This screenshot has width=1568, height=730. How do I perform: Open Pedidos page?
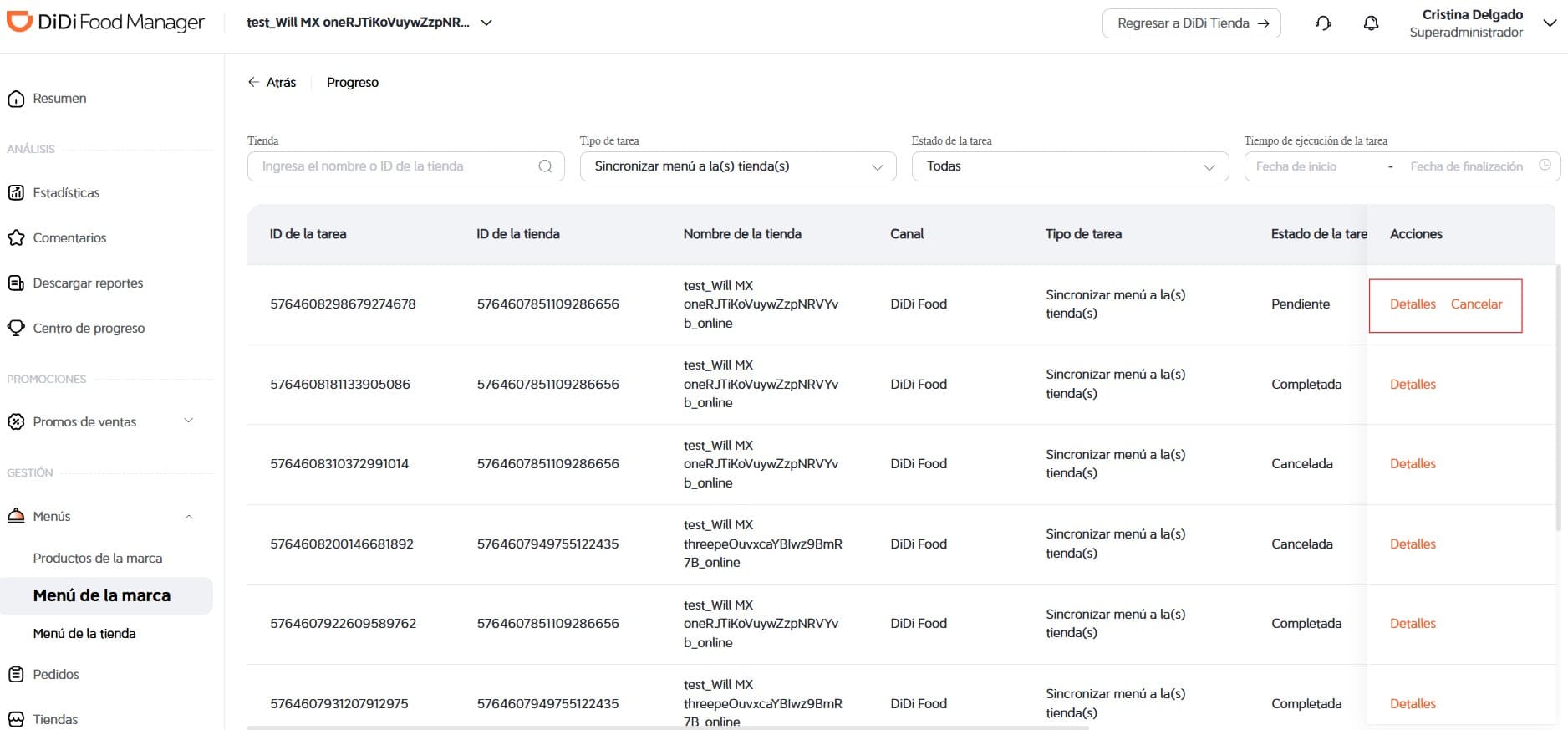point(56,674)
